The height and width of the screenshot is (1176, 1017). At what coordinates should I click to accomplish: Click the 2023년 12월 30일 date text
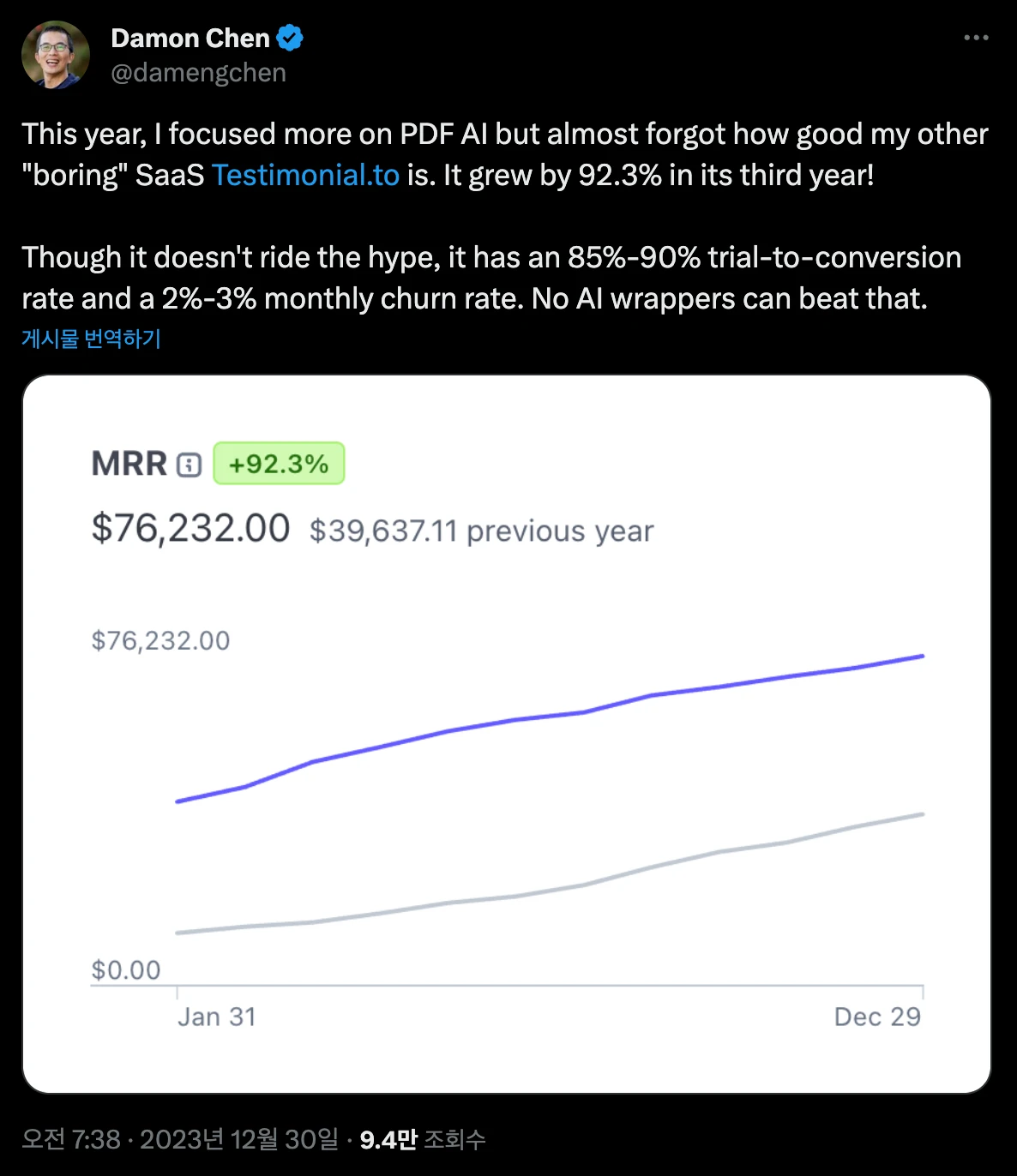239,1139
